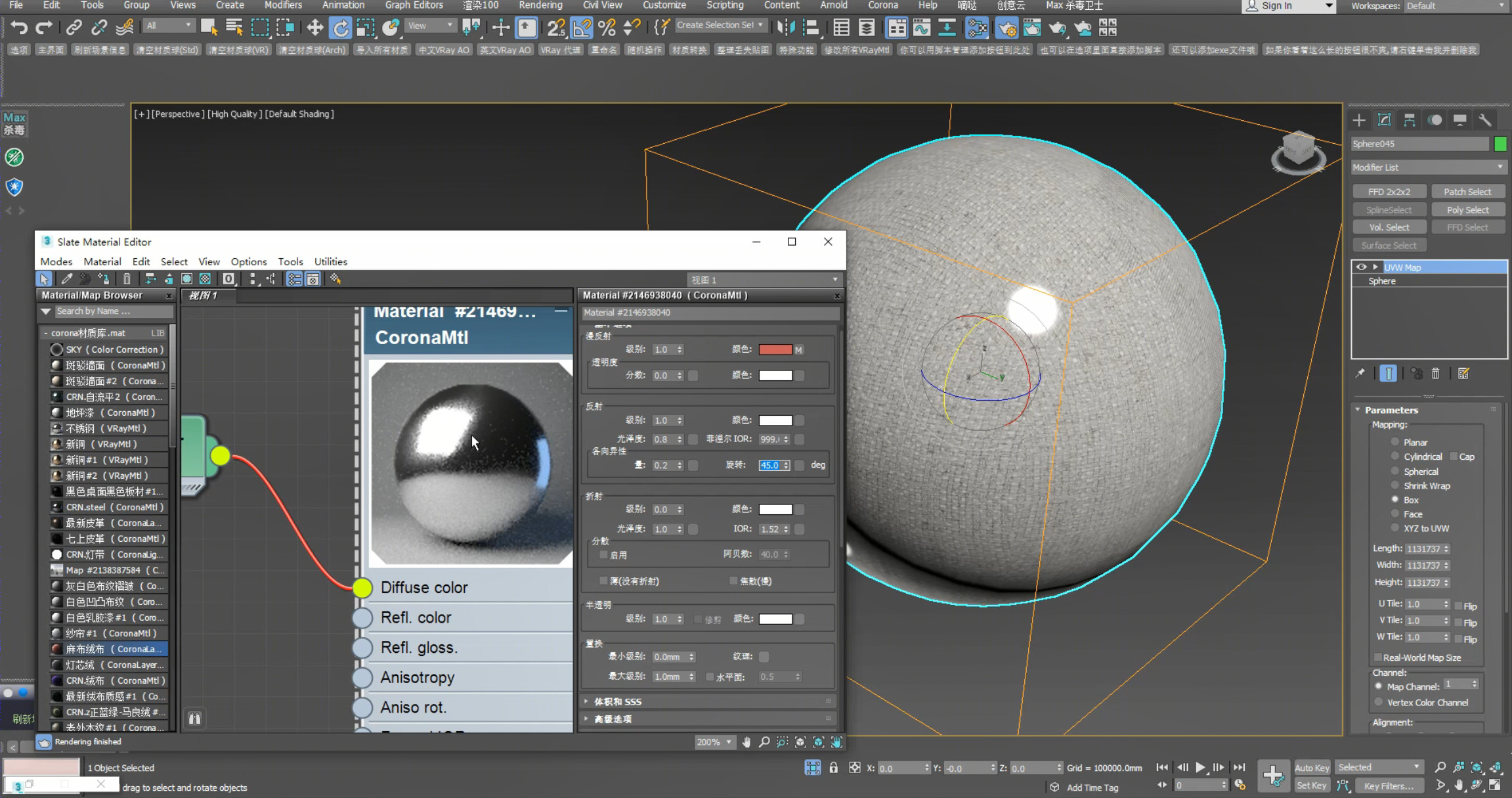Click the CoronaLayer material in browser

[110, 665]
